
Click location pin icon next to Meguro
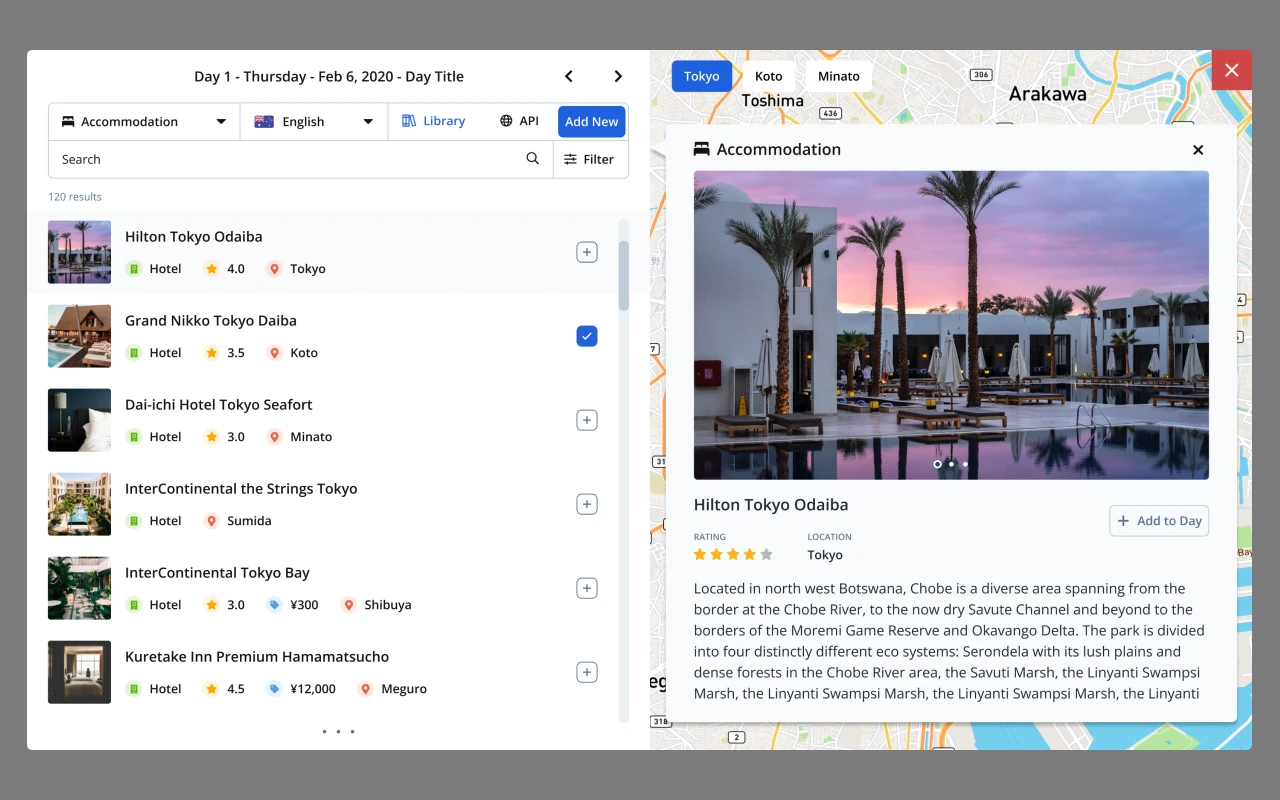point(365,689)
